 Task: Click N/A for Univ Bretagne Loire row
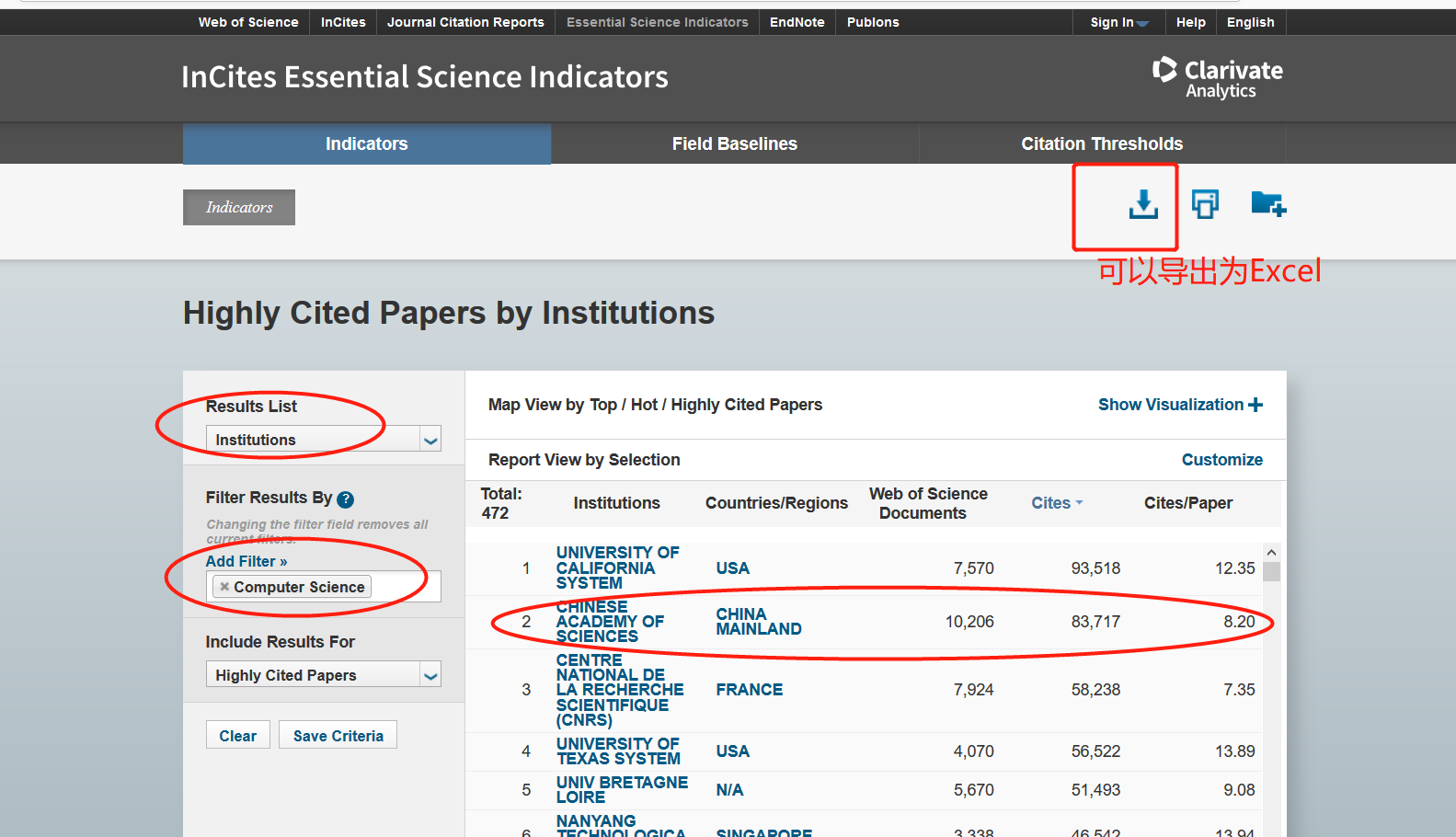[729, 790]
